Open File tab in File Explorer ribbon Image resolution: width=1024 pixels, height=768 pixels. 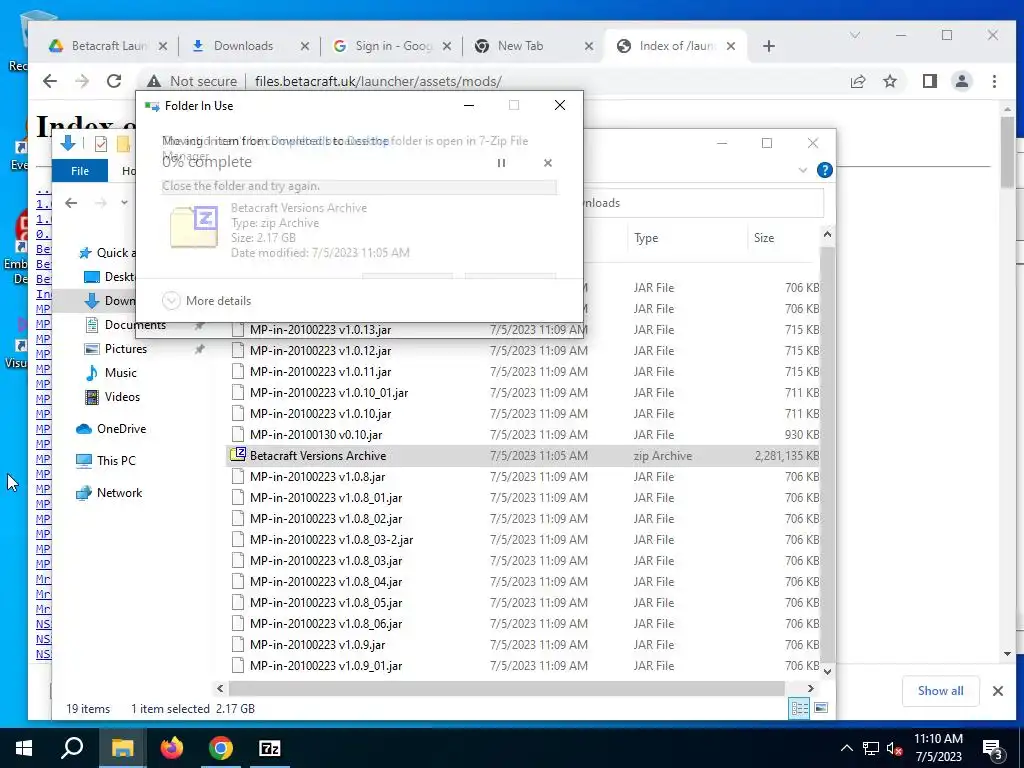(x=80, y=170)
